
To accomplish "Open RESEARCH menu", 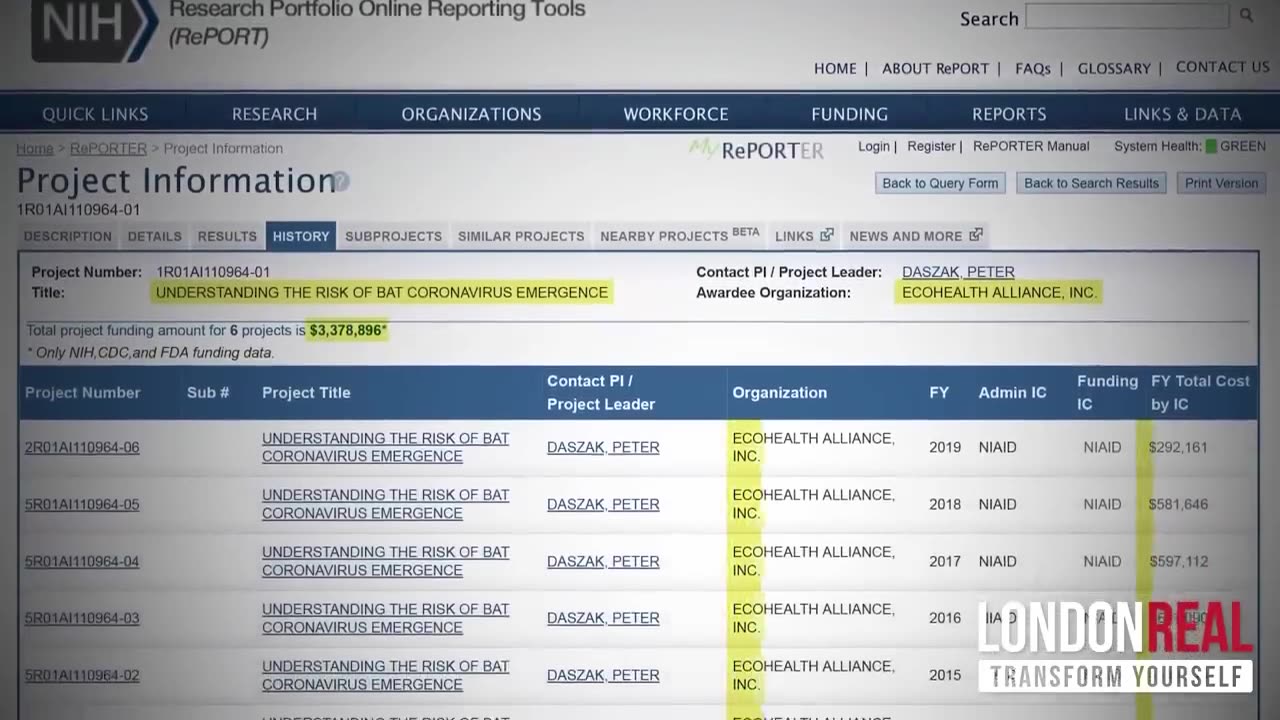I will click(274, 114).
